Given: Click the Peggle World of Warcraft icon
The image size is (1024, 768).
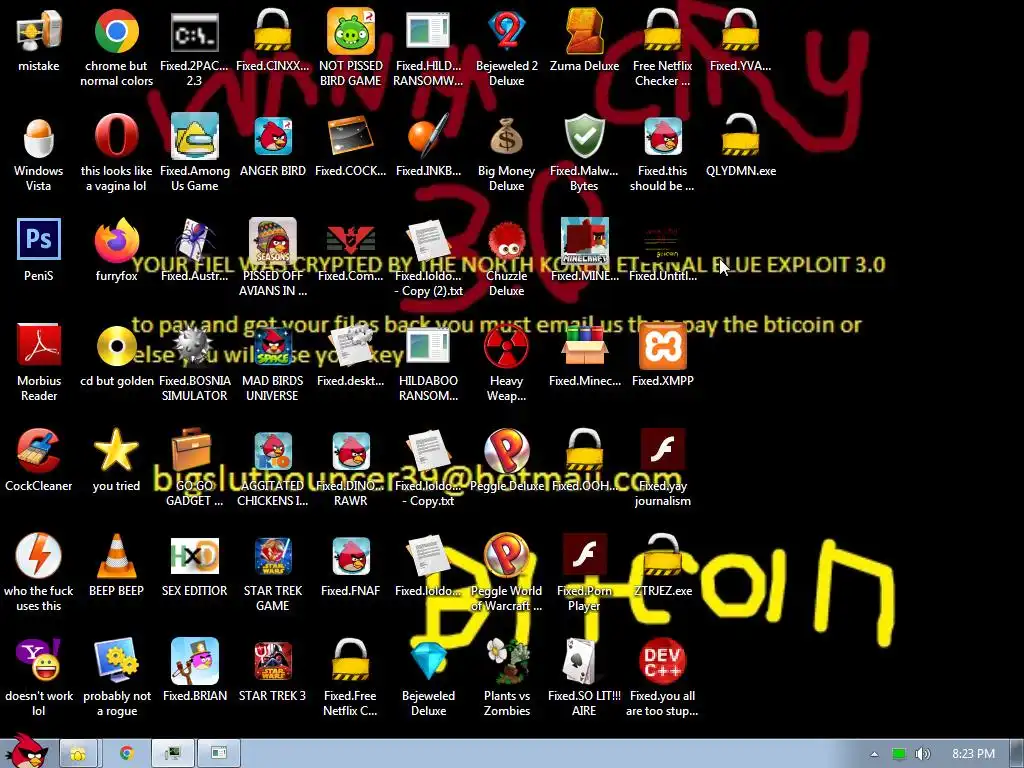Looking at the screenshot, I should coord(507,556).
